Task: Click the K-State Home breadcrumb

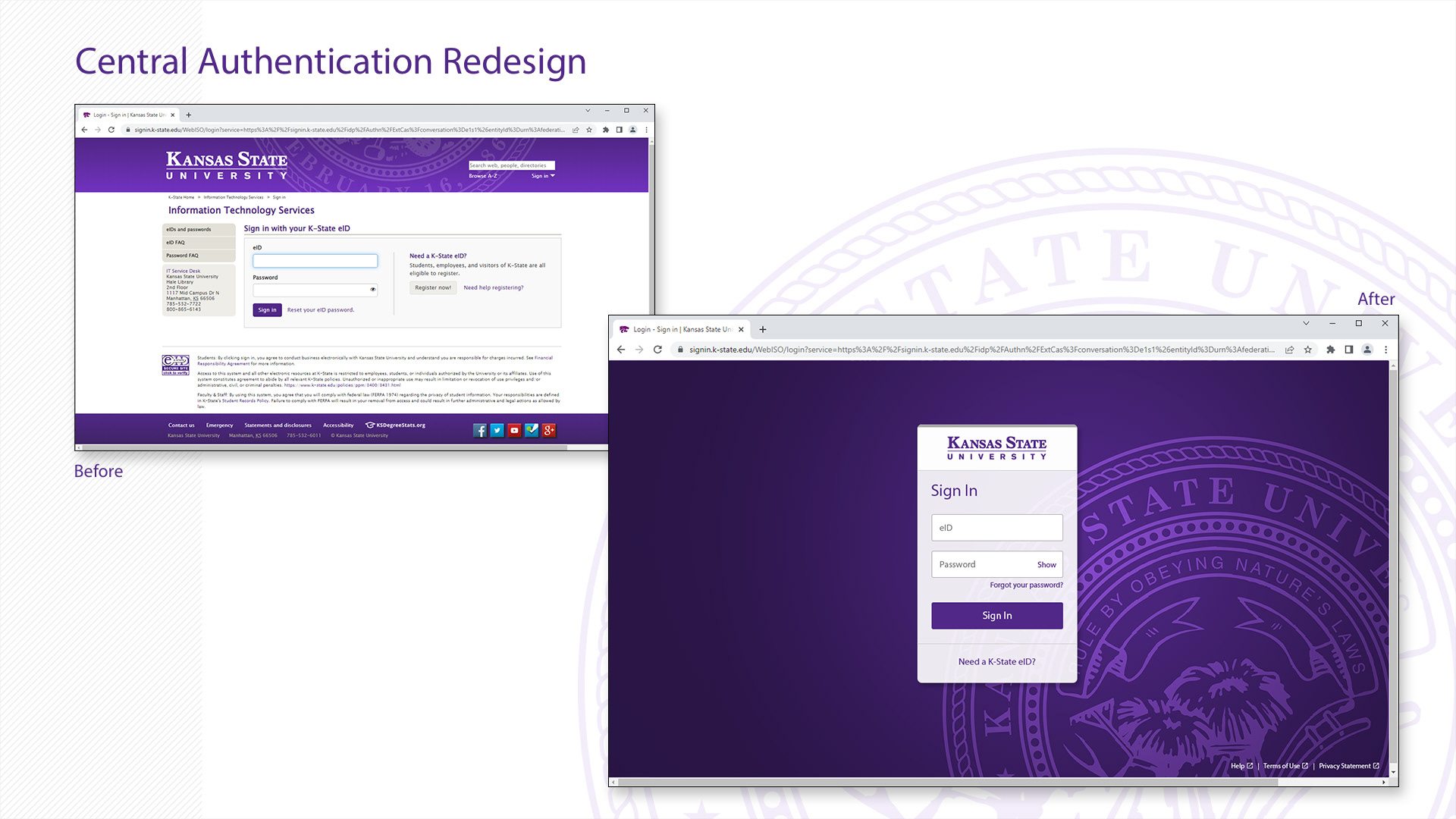Action: [181, 197]
